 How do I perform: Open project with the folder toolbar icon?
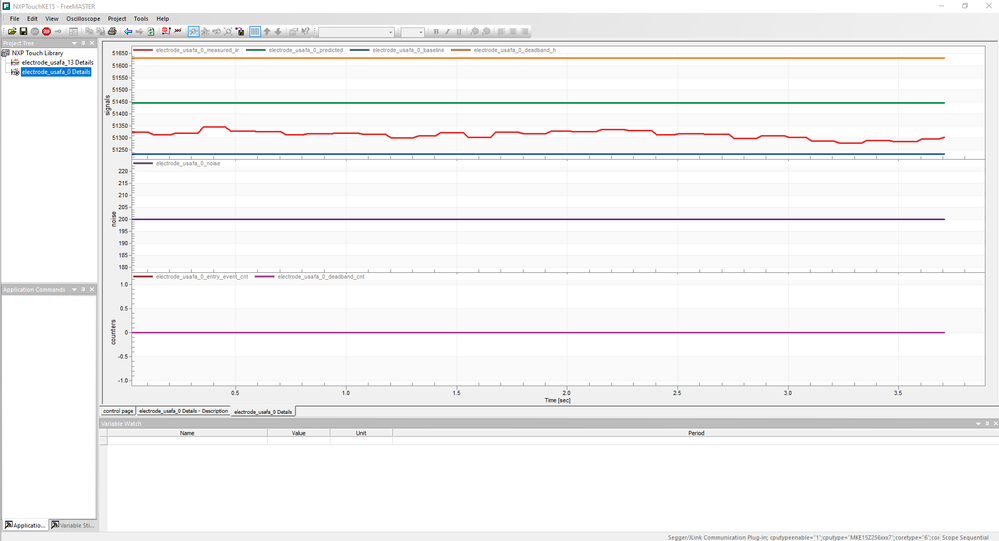pyautogui.click(x=12, y=31)
